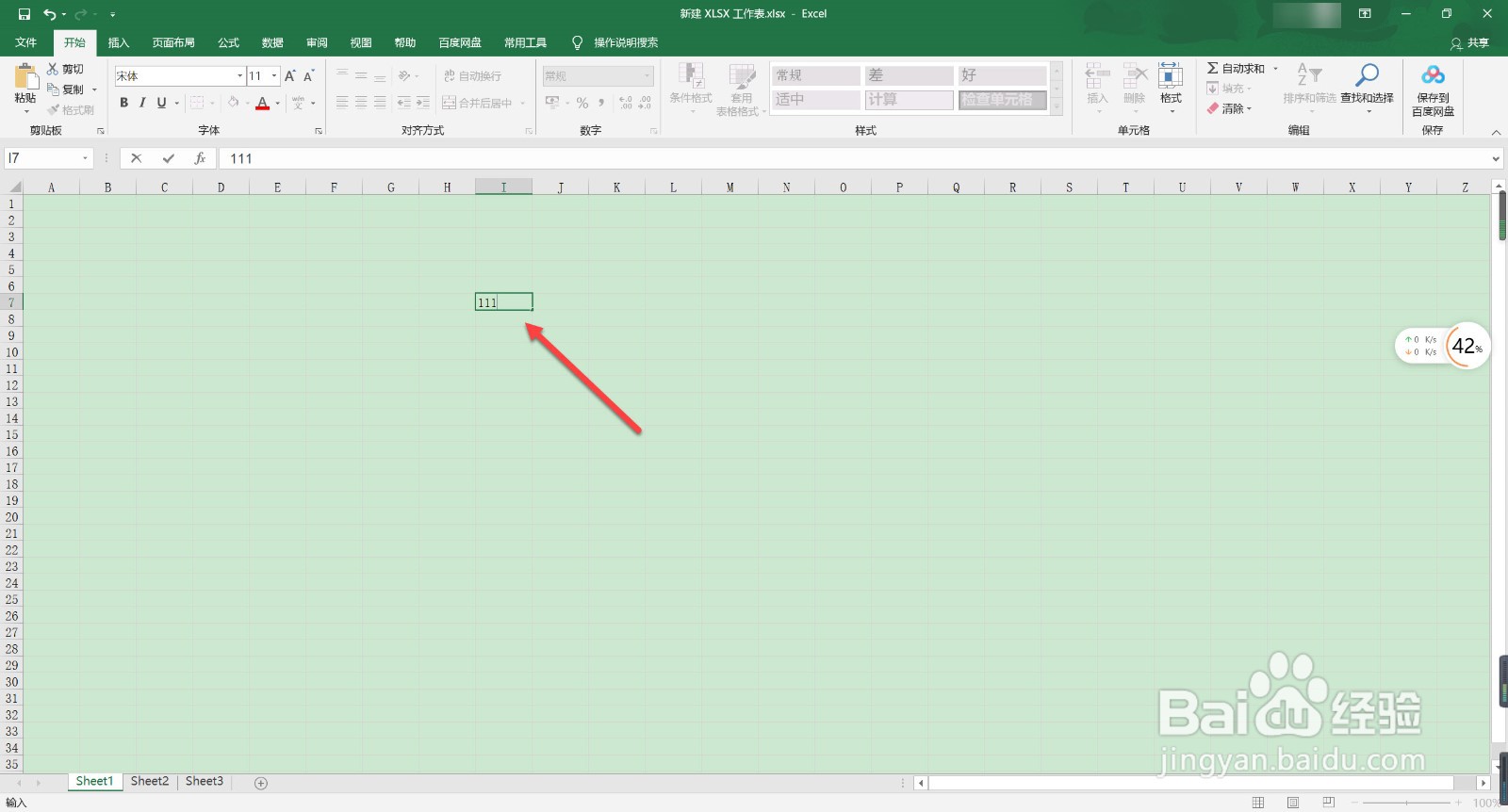The width and height of the screenshot is (1508, 812).
Task: Click the 自动求和 (AutoSum) button
Action: pos(1237,69)
